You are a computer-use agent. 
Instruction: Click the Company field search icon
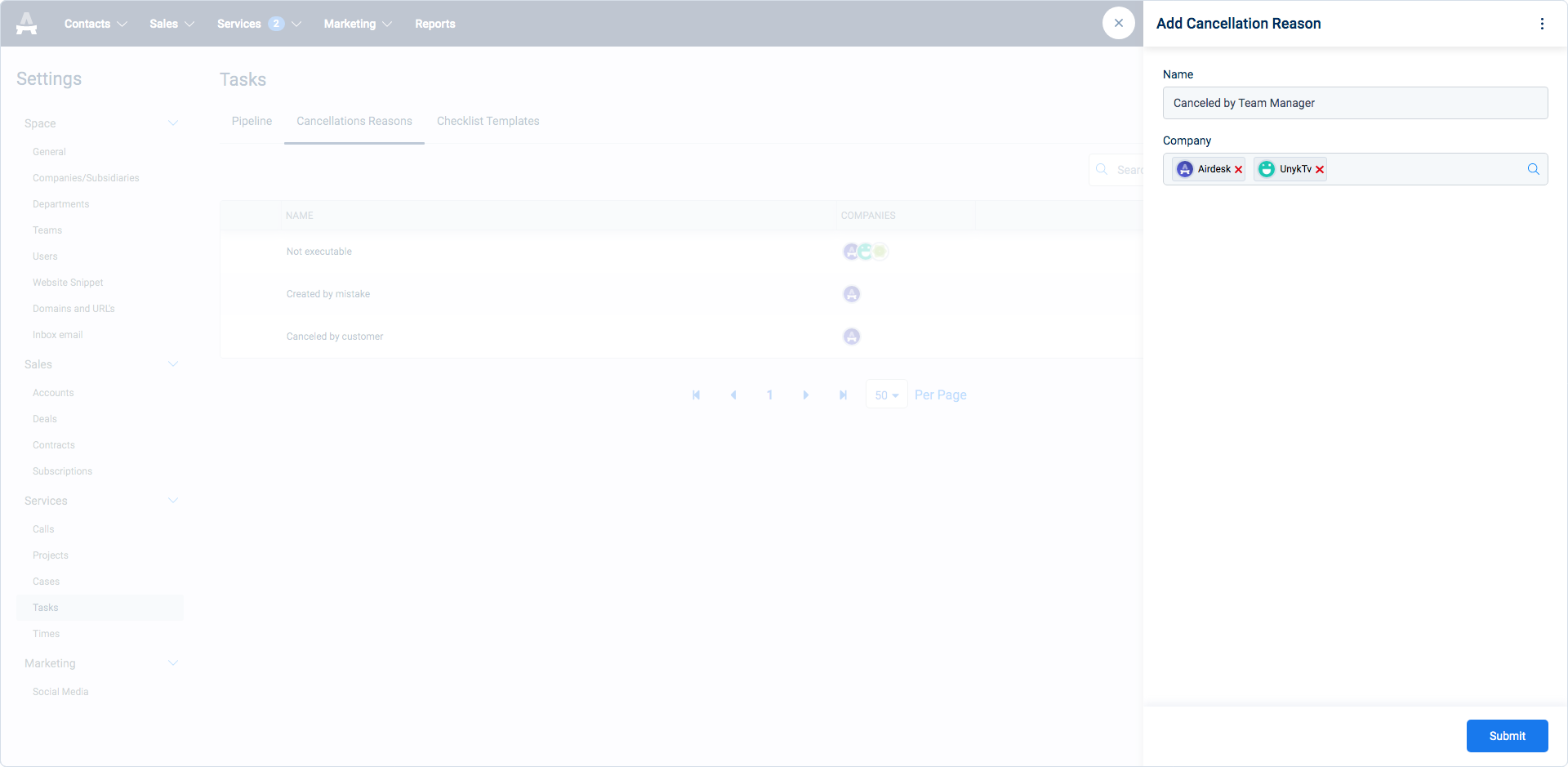(1533, 169)
